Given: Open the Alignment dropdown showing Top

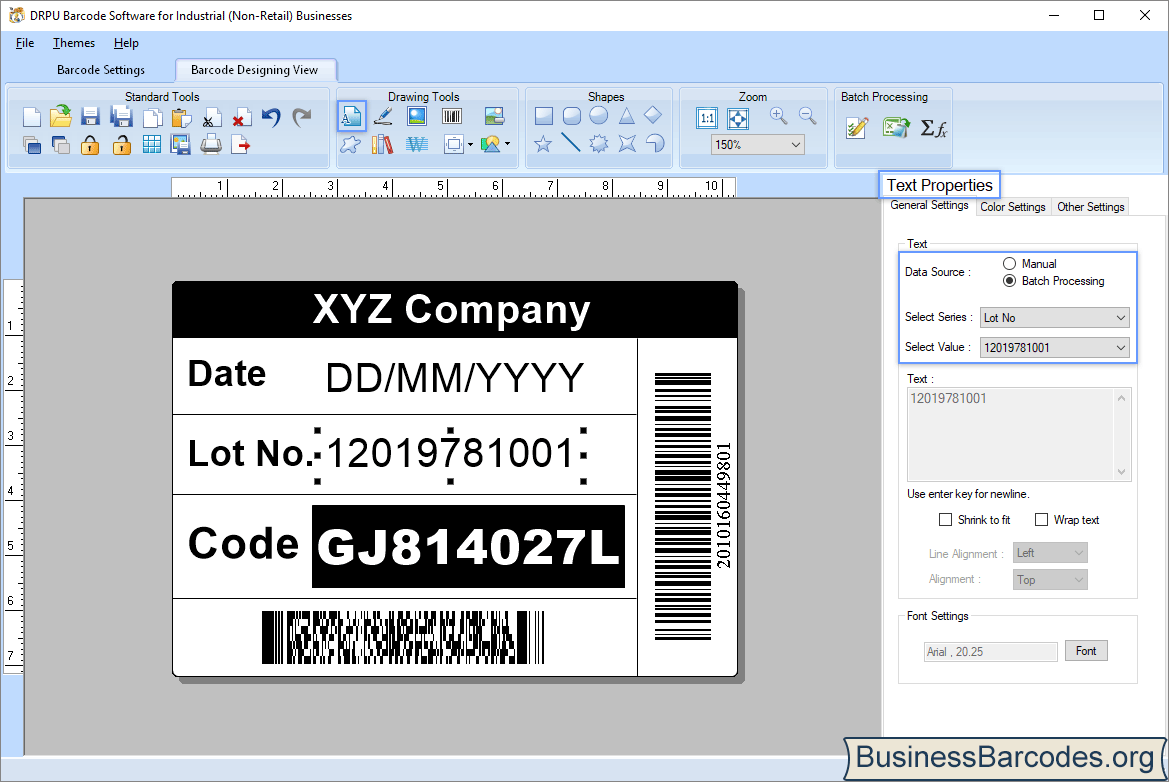Looking at the screenshot, I should pyautogui.click(x=1050, y=579).
